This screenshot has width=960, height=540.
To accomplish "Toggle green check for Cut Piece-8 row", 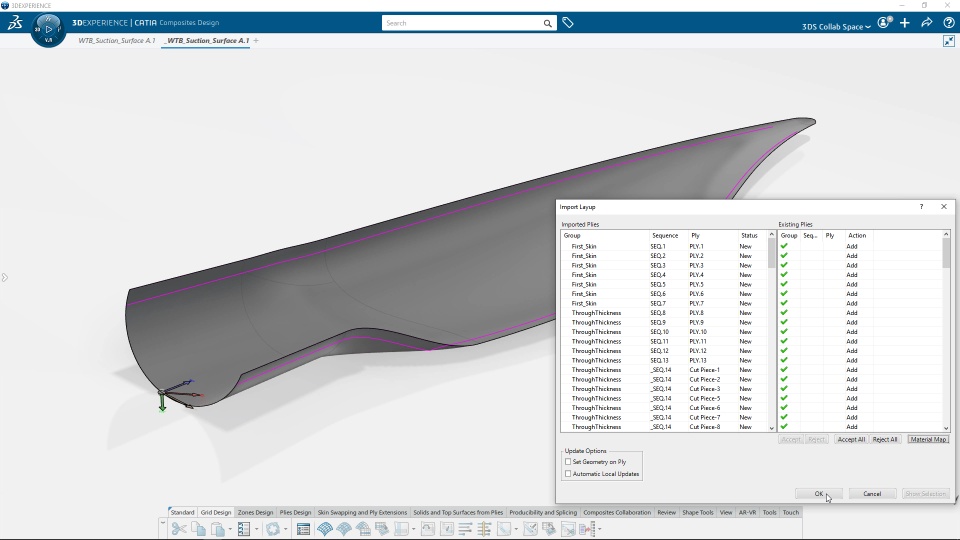I will click(x=784, y=427).
